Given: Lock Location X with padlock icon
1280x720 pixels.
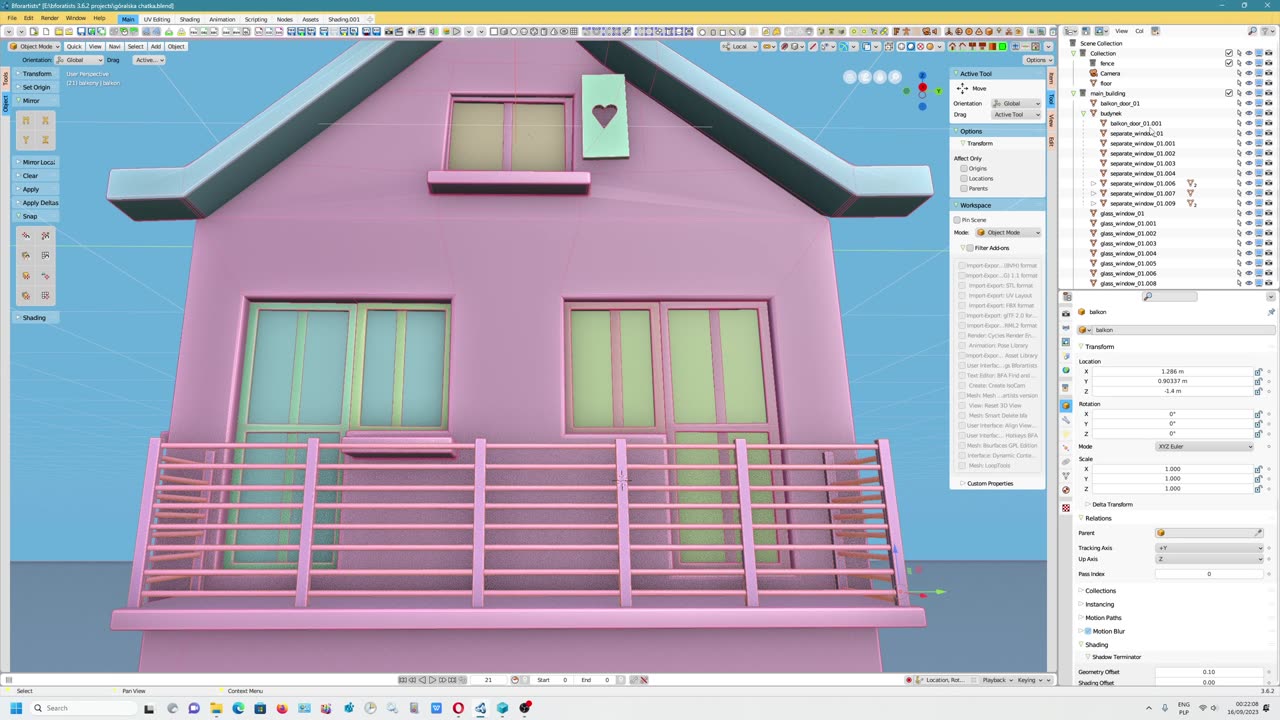Looking at the screenshot, I should click(x=1258, y=371).
